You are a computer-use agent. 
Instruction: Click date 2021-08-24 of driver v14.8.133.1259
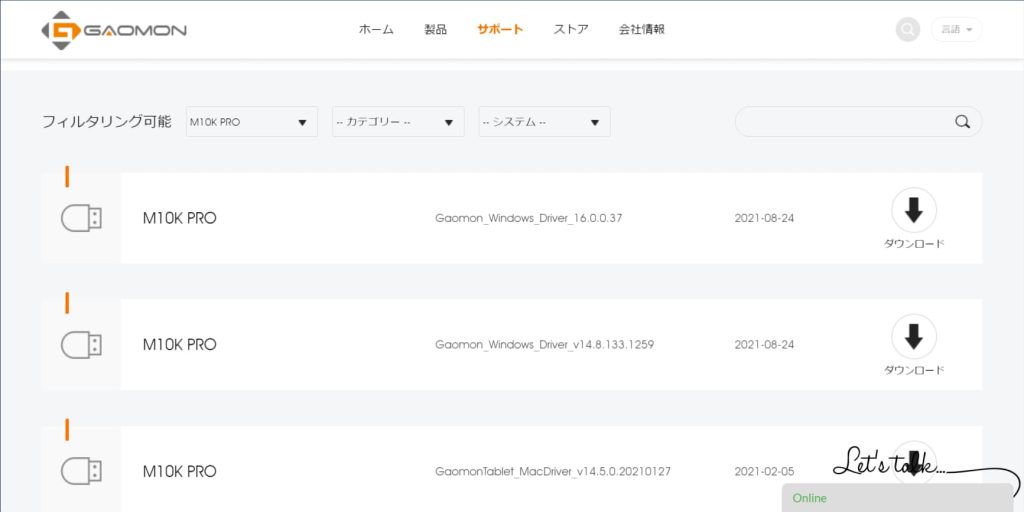coord(764,345)
